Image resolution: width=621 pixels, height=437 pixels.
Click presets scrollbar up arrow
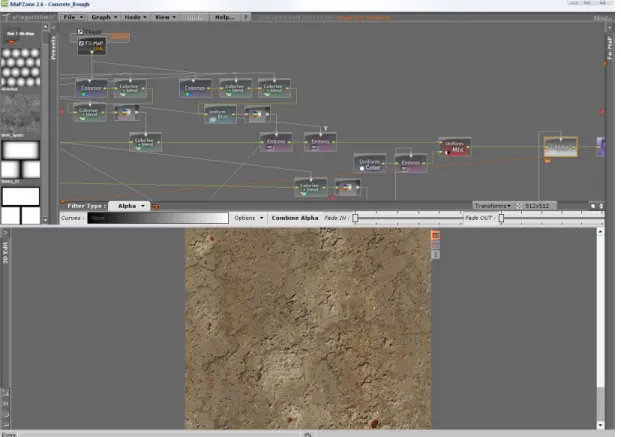[x=45, y=27]
